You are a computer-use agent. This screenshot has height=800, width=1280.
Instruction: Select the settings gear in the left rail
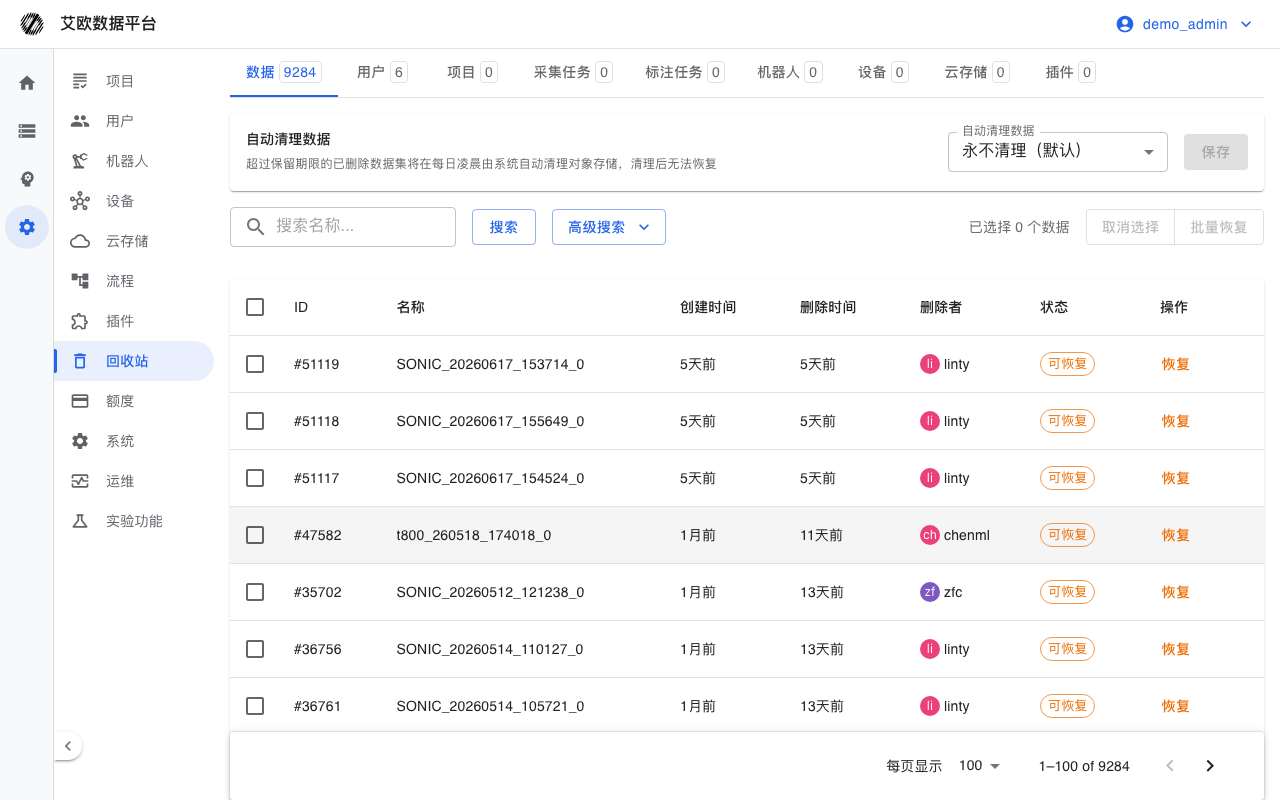(27, 227)
